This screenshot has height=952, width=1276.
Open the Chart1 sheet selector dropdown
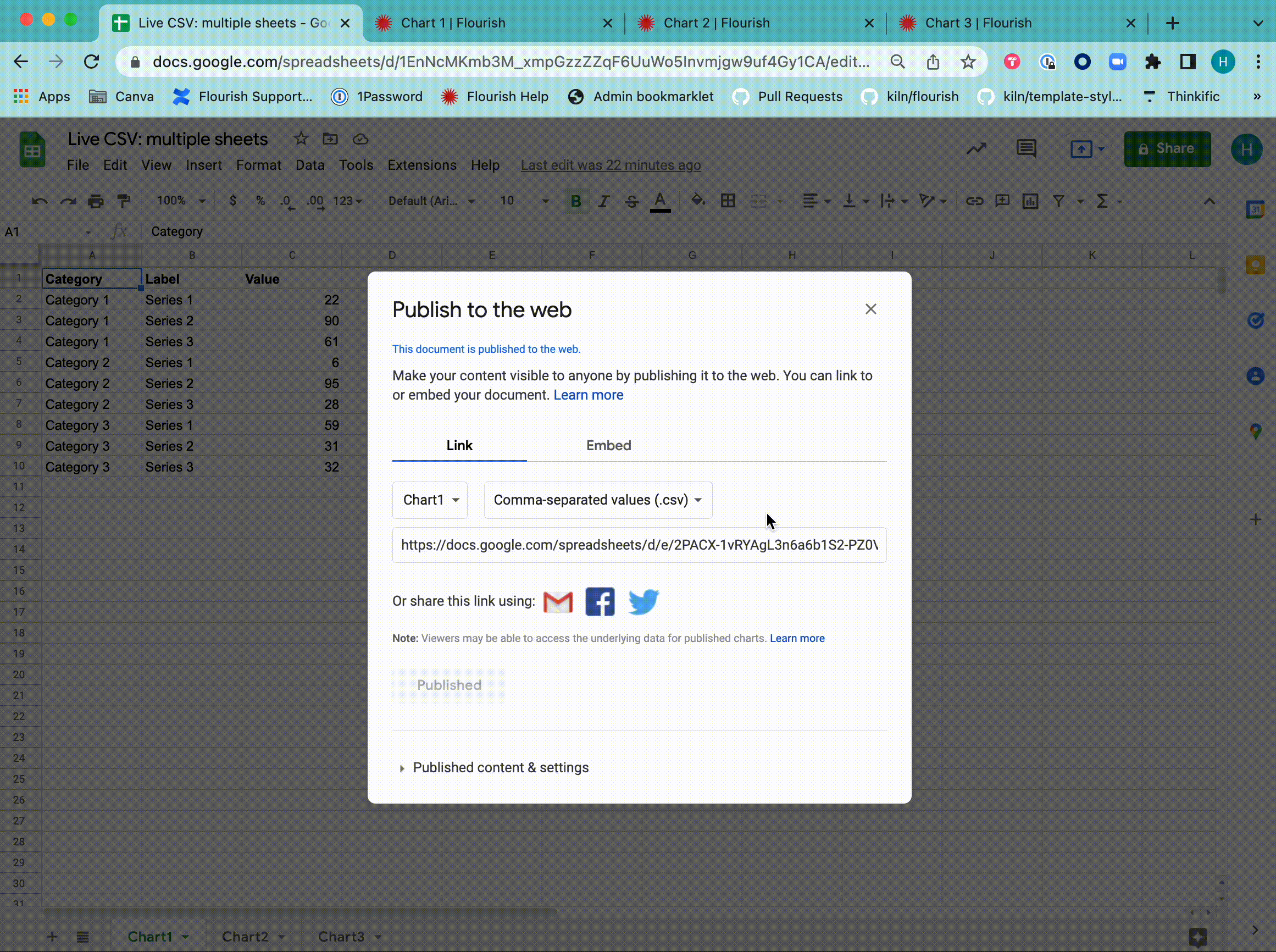[x=430, y=500]
